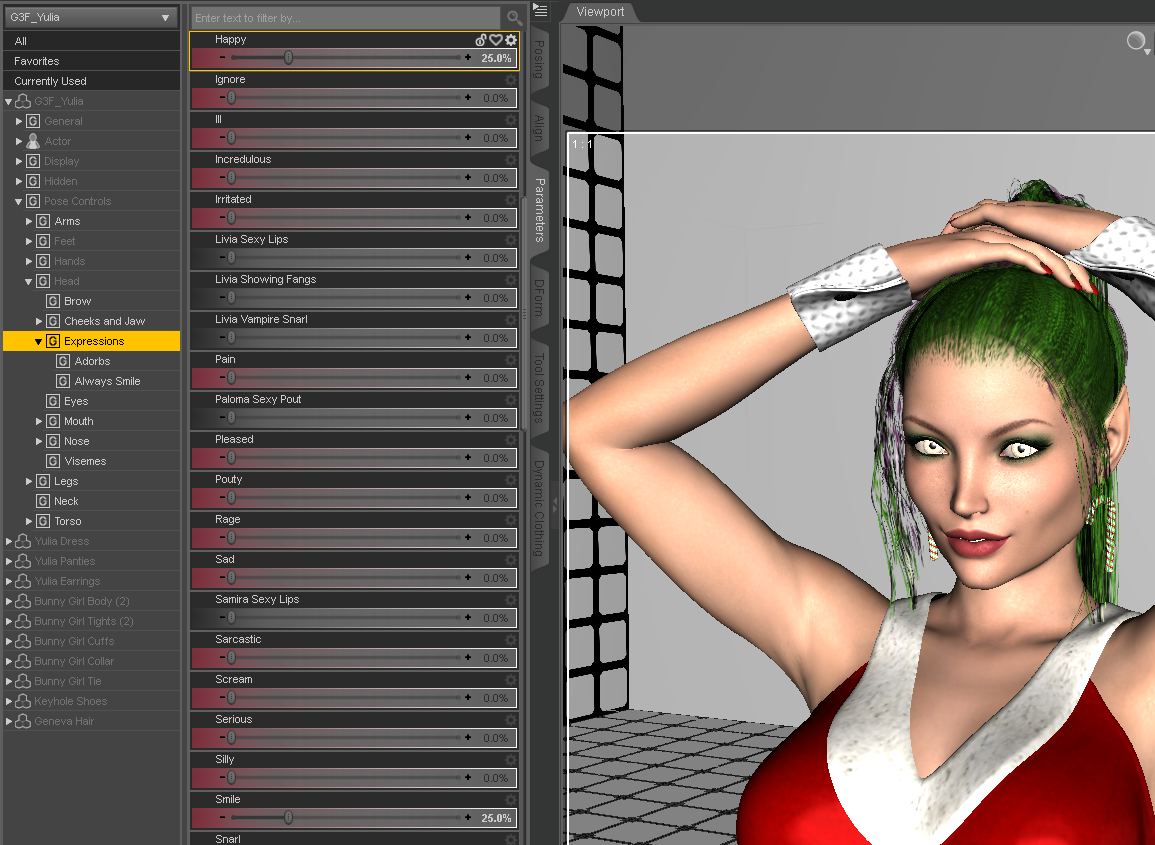
Task: Click minus button on Rage slider
Action: [222, 537]
